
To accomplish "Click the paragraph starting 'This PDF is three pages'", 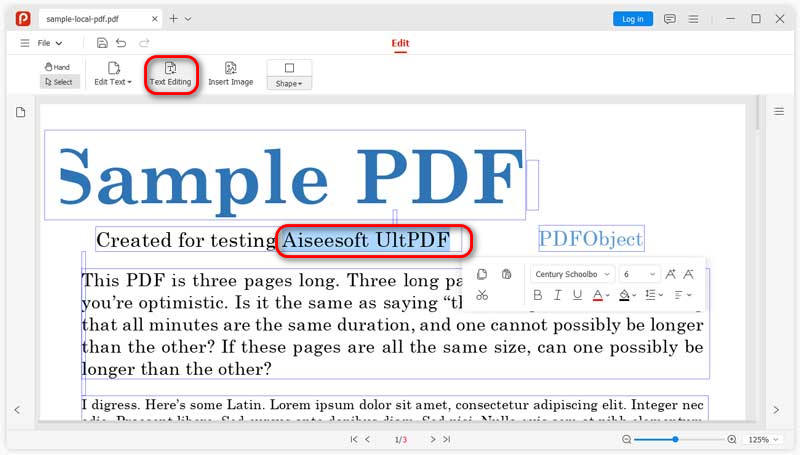I will [393, 324].
